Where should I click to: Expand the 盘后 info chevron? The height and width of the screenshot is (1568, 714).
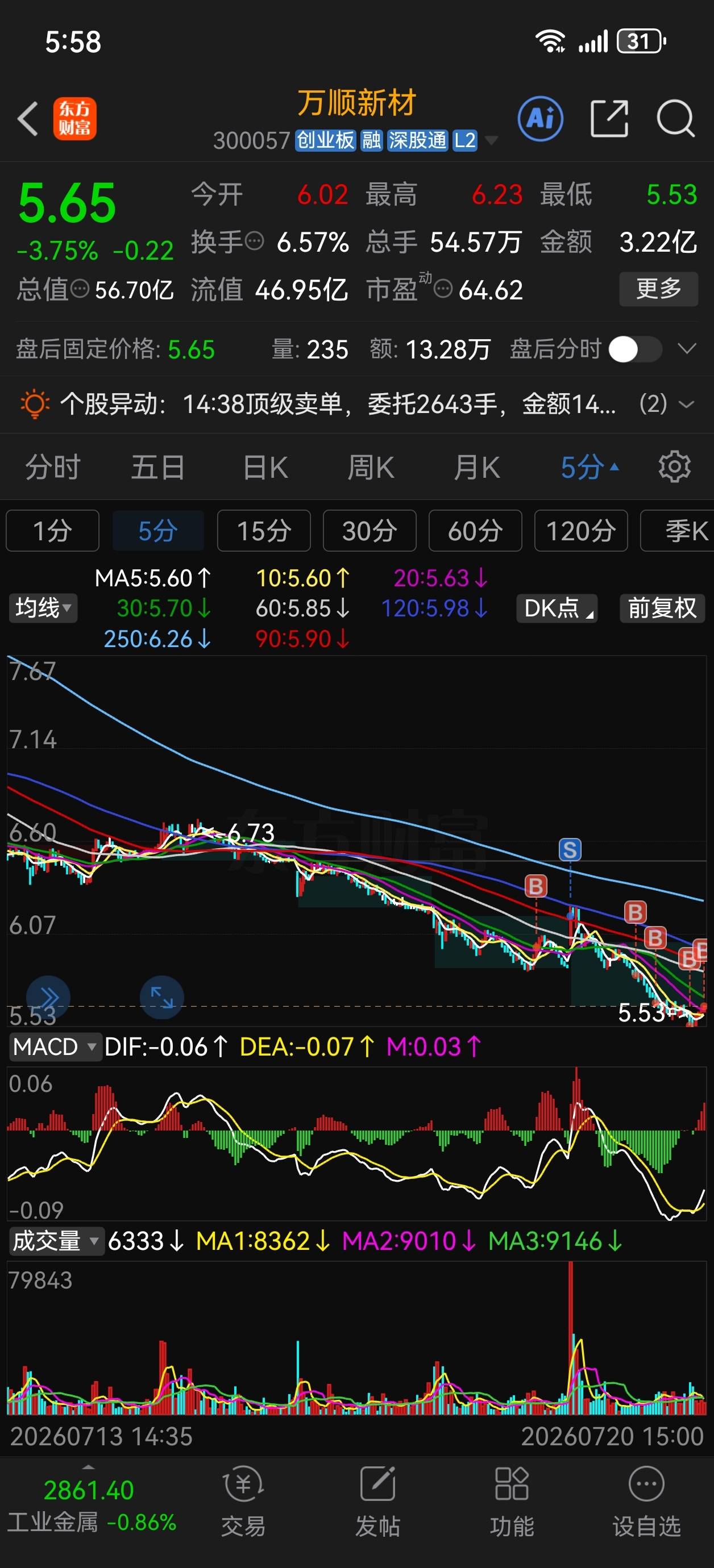pyautogui.click(x=687, y=349)
